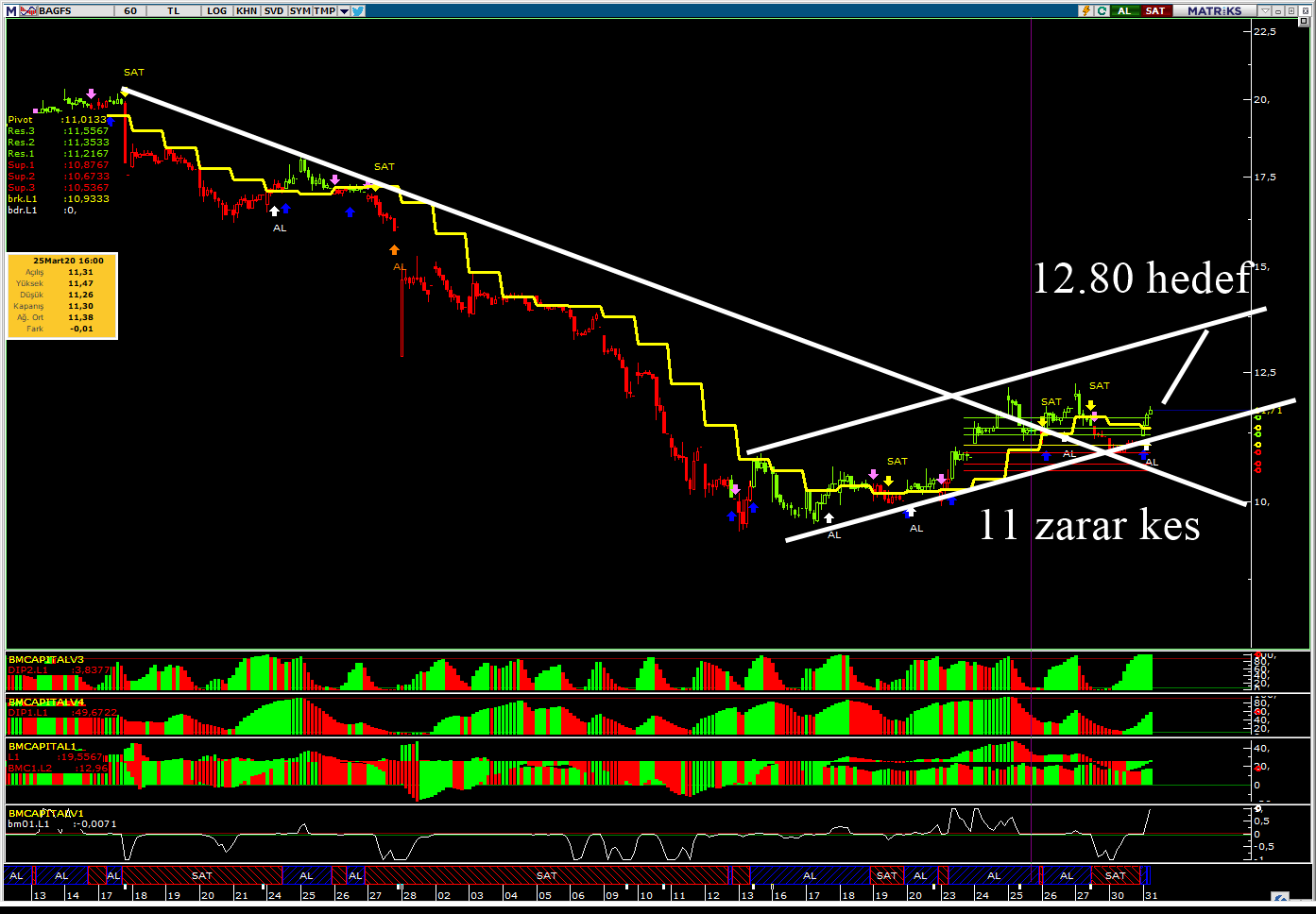Click the bm01.L1 value -0,0071

click(x=94, y=824)
